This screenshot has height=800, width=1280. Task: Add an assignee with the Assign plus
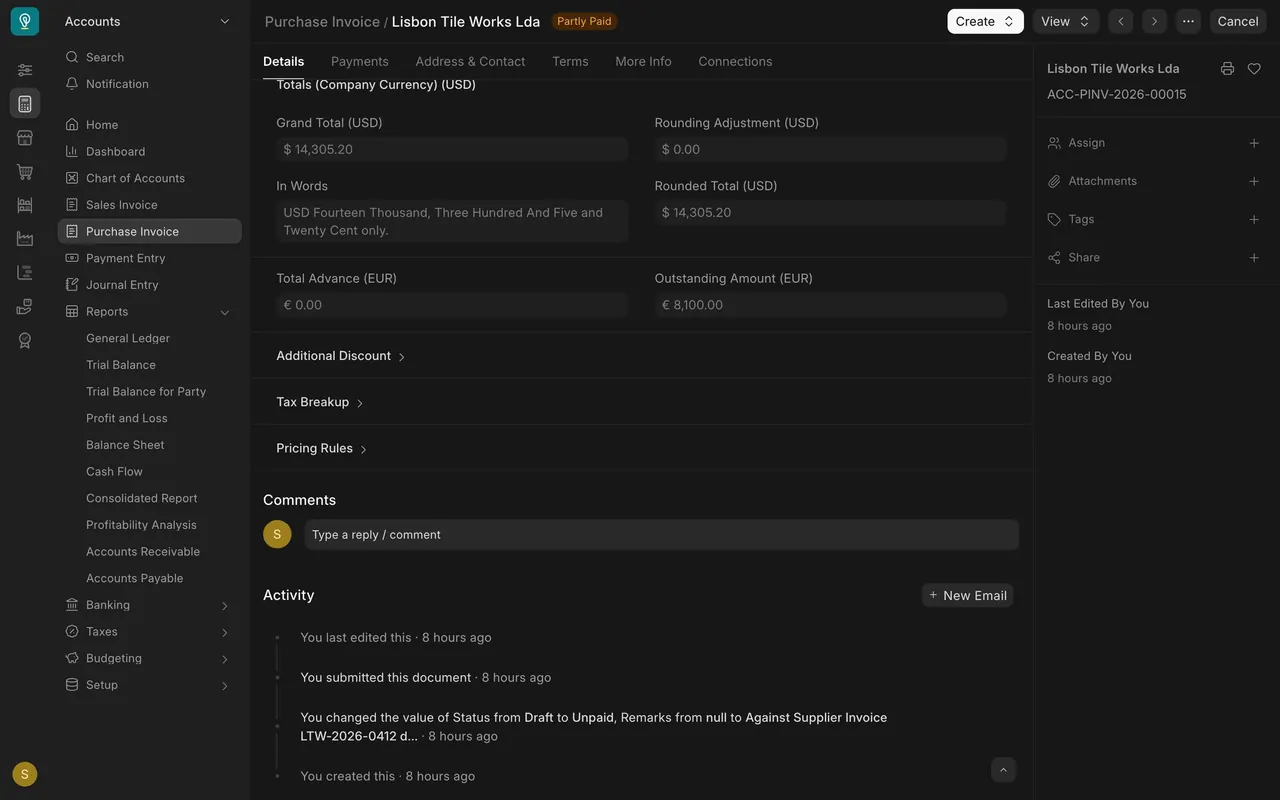coord(1254,143)
